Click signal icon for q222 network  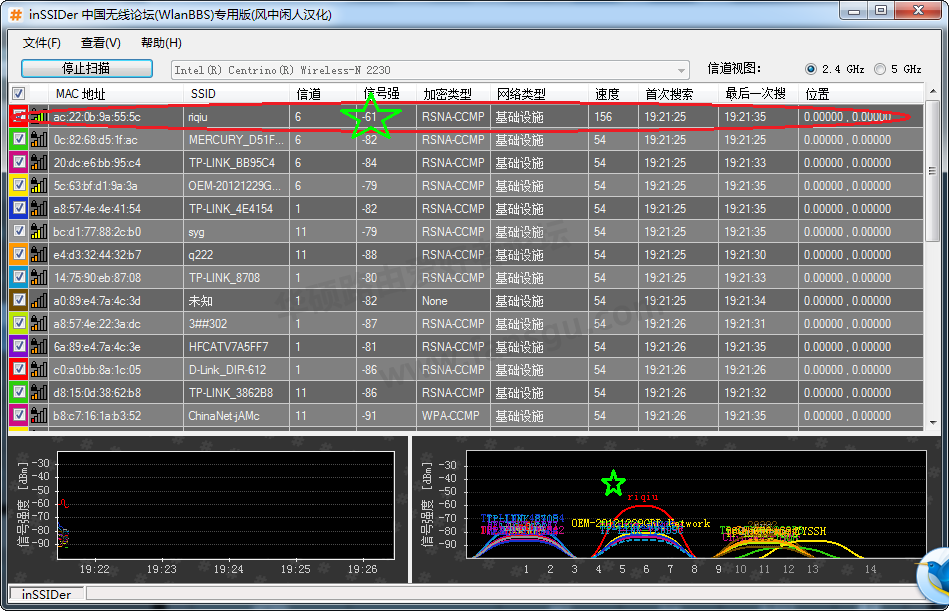[x=39, y=255]
